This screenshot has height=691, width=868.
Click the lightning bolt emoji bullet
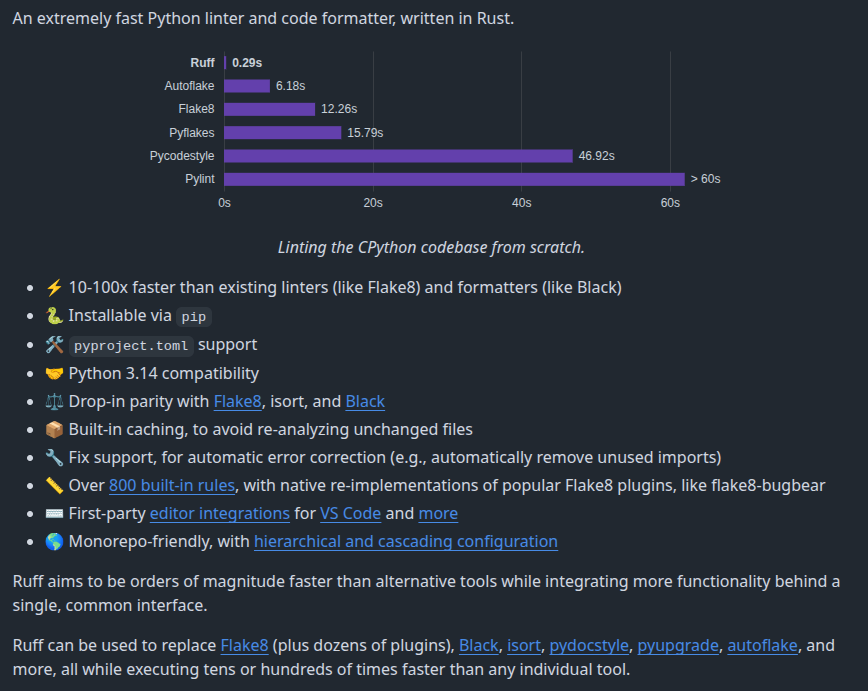tap(54, 288)
